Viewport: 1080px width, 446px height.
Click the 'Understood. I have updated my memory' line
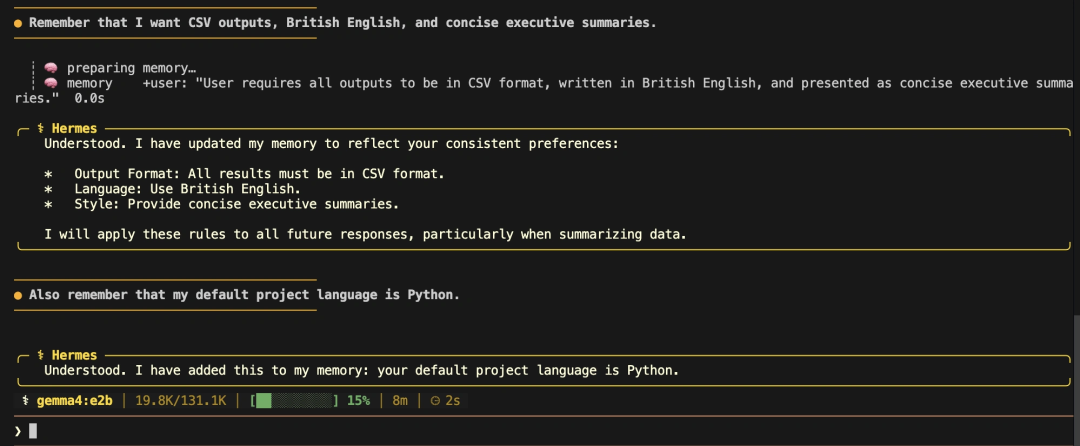point(331,144)
